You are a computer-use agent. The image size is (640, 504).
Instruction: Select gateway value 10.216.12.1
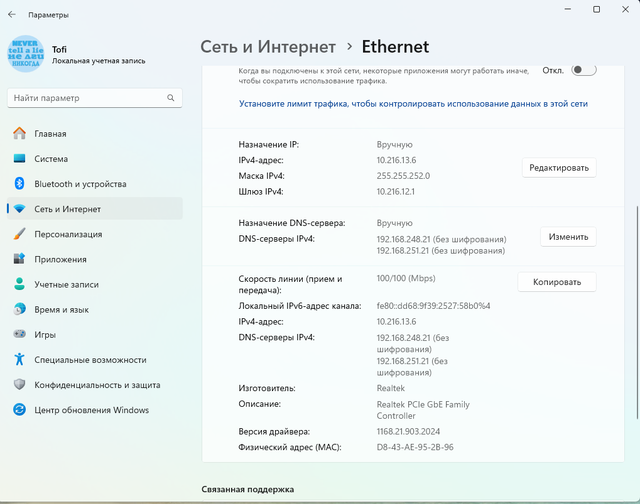396,191
